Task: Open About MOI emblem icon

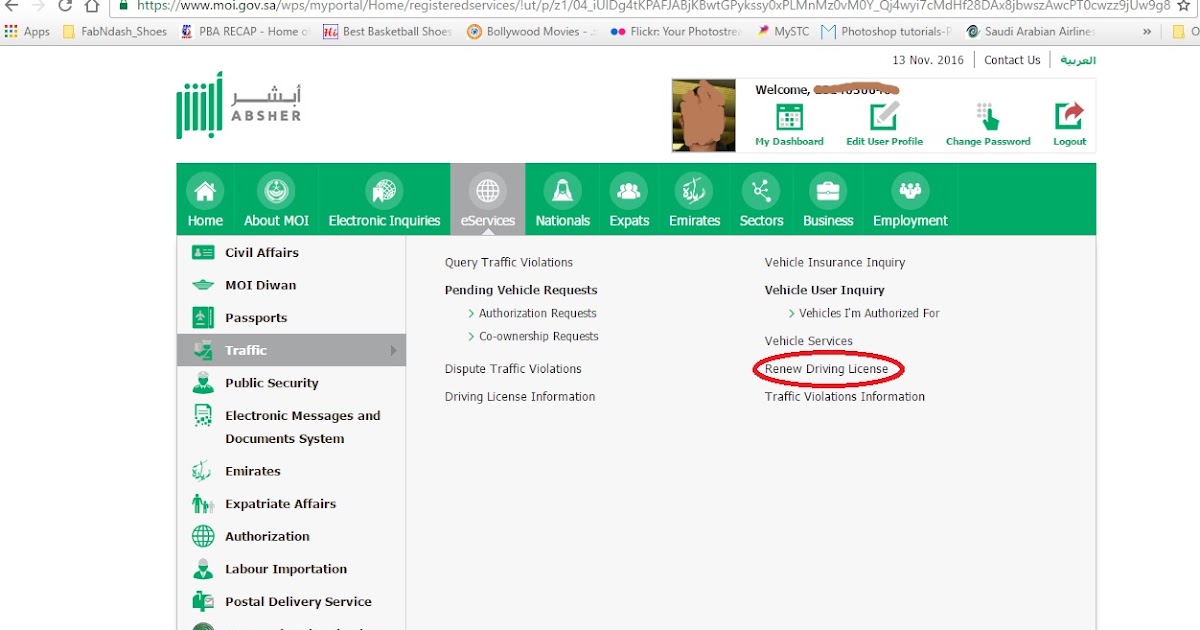Action: [x=276, y=190]
